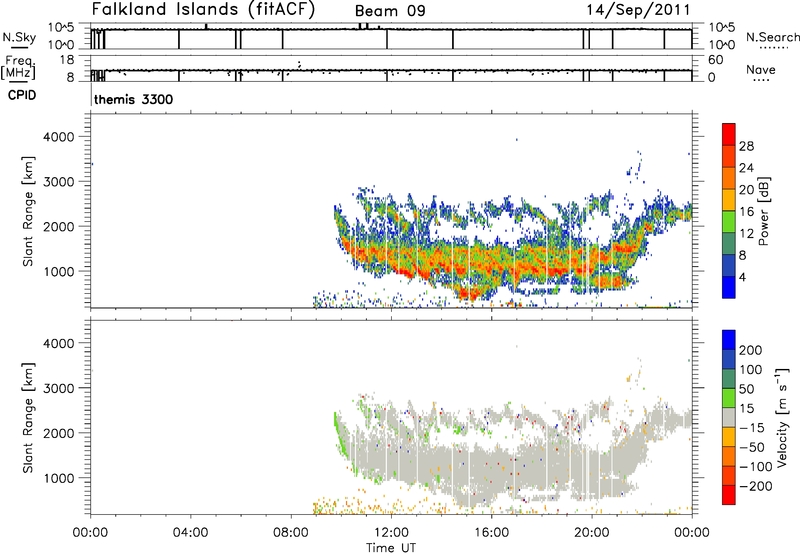This screenshot has height=554, width=800.
Task: Click the blue bottom of the Power colorbar
Action: 729,287
